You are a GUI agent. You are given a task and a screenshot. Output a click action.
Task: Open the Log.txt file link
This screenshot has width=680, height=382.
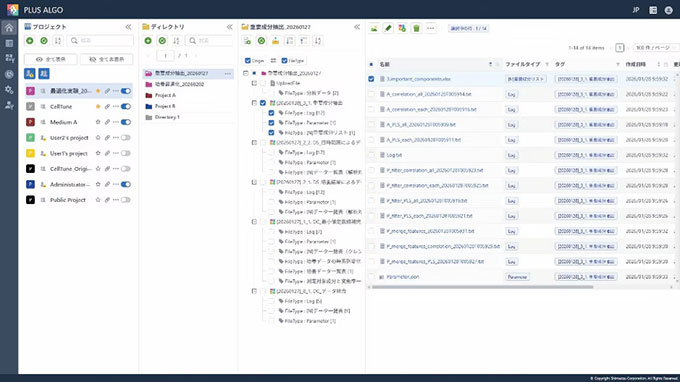[x=394, y=155]
